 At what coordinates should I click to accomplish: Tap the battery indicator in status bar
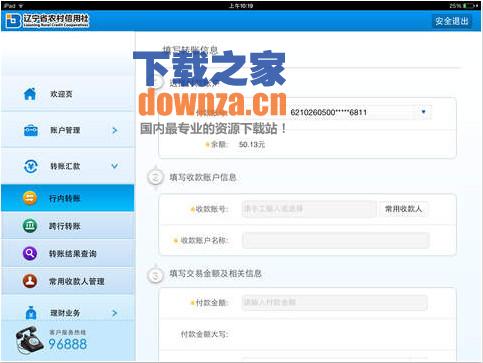(x=471, y=6)
